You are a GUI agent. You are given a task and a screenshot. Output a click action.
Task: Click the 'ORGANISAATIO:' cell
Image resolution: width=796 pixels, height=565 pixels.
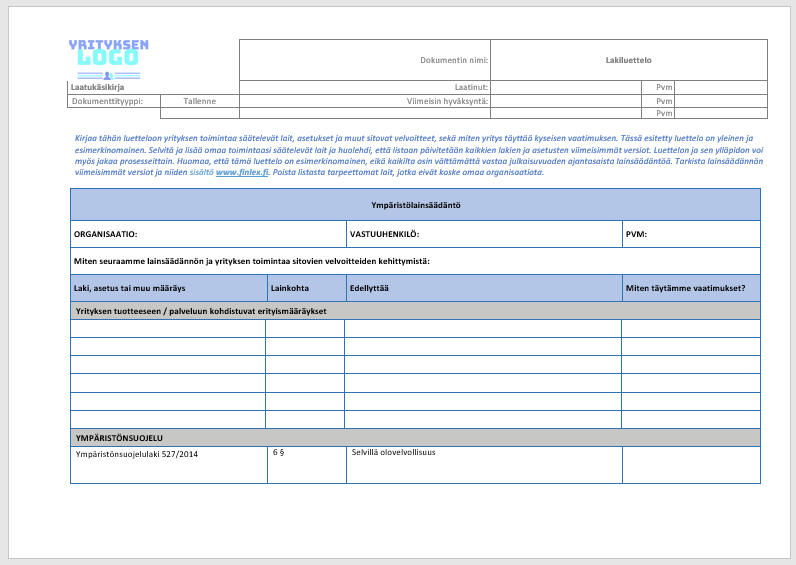[x=209, y=234]
